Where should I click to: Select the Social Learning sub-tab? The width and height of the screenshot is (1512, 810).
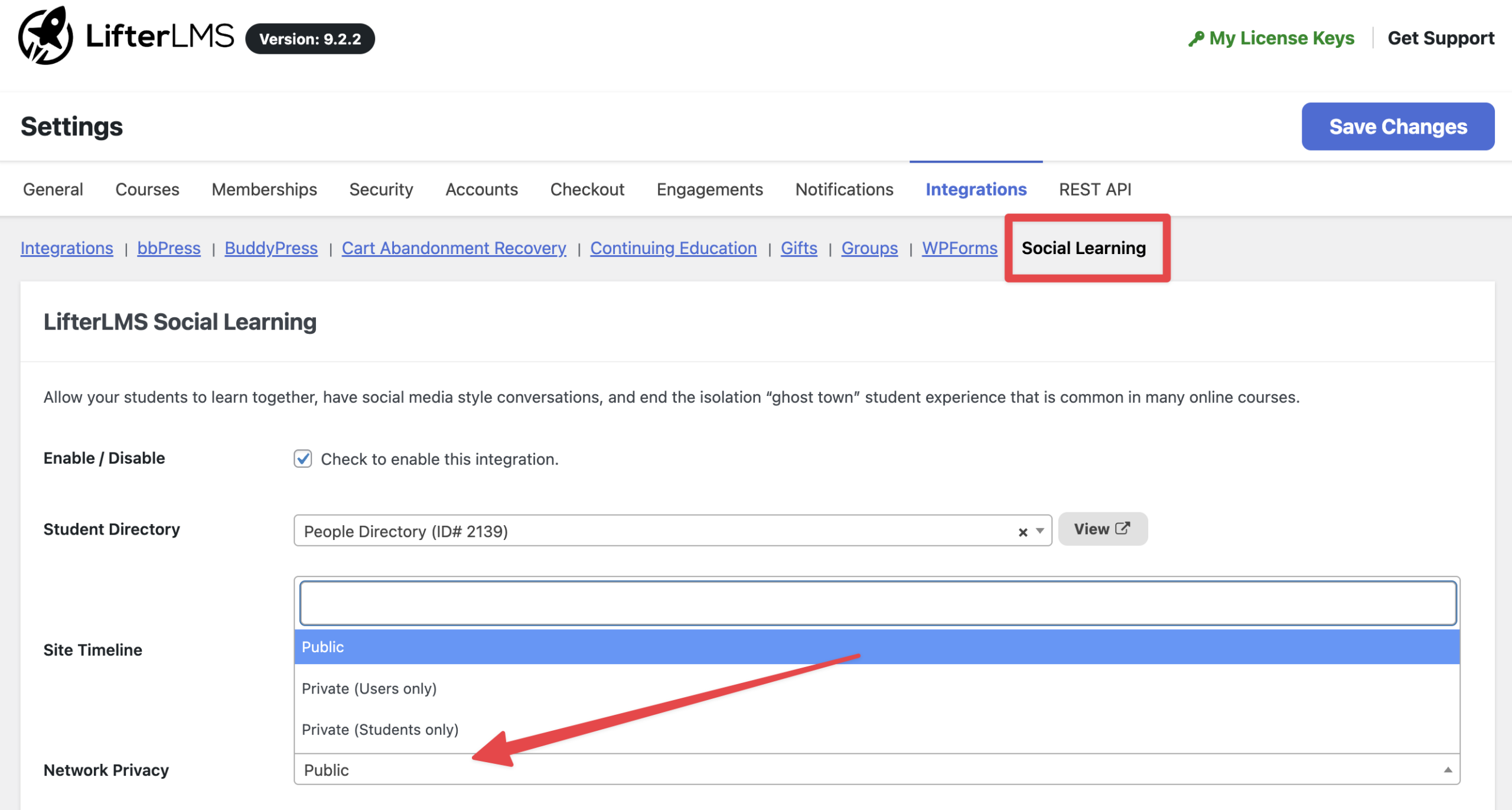pyautogui.click(x=1083, y=248)
